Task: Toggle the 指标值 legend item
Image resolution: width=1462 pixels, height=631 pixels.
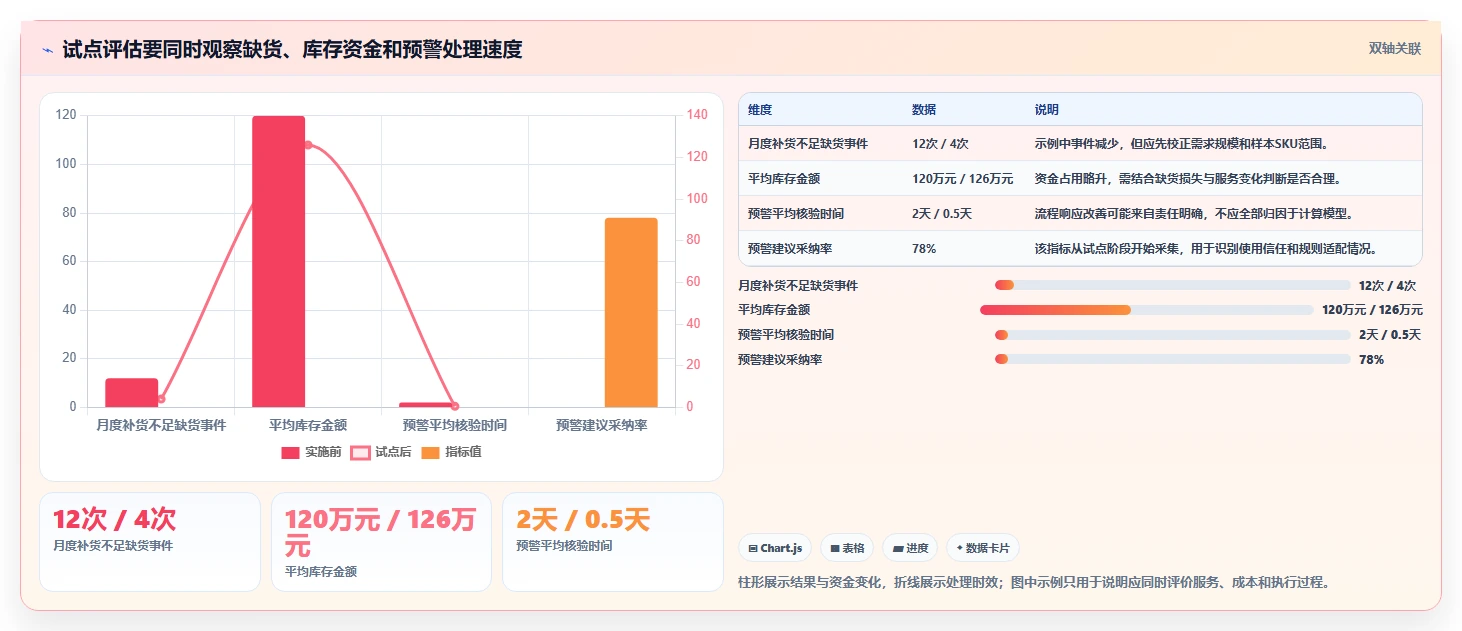Action: coord(451,452)
